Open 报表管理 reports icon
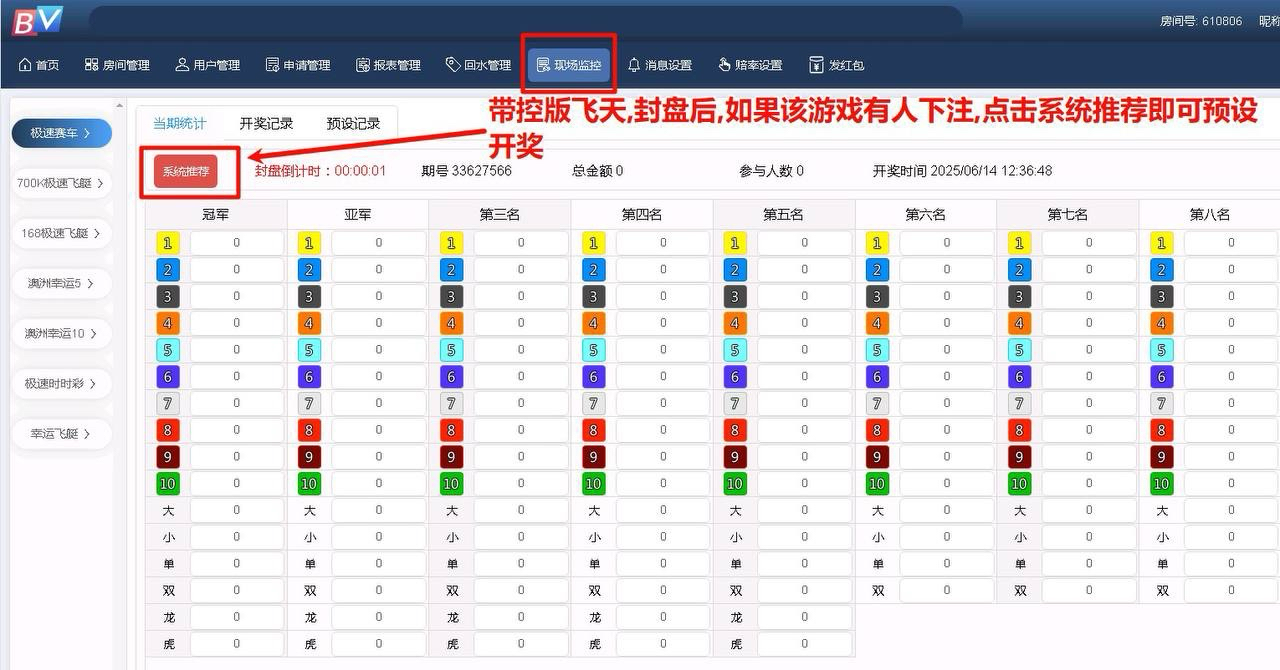Viewport: 1280px width, 670px height. 364,65
